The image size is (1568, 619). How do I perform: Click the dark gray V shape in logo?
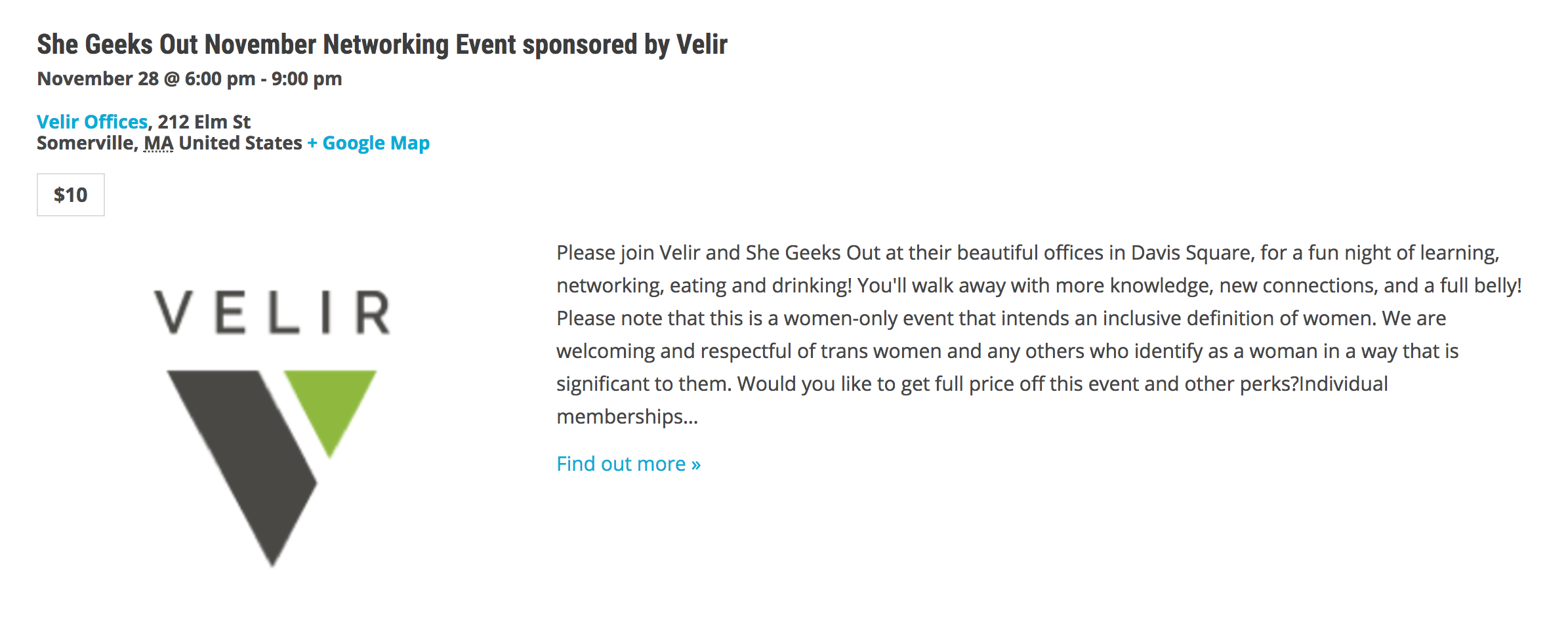[241, 467]
